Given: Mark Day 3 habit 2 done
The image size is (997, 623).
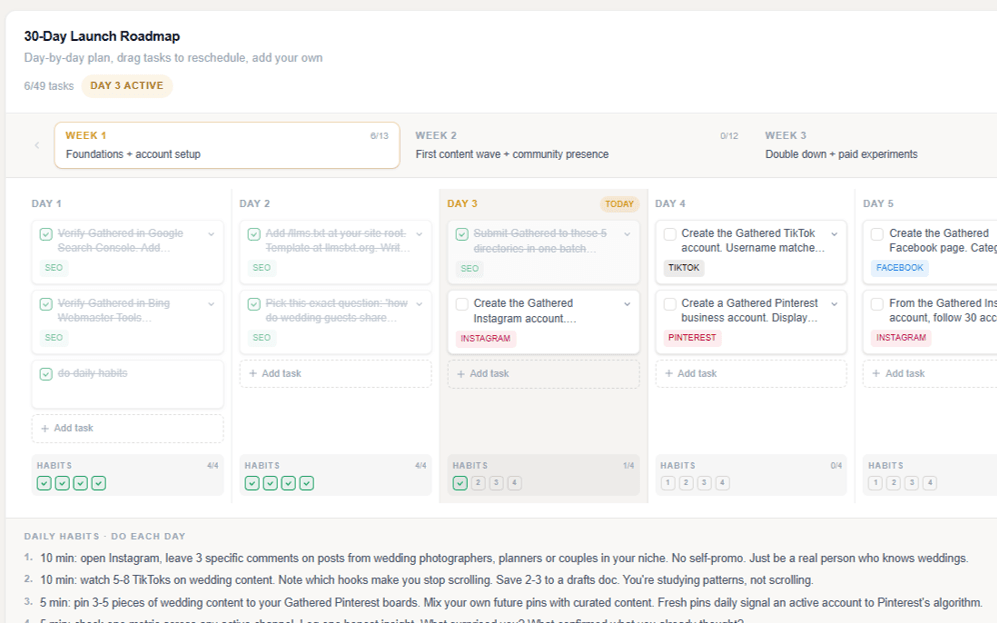Looking at the screenshot, I should [478, 483].
